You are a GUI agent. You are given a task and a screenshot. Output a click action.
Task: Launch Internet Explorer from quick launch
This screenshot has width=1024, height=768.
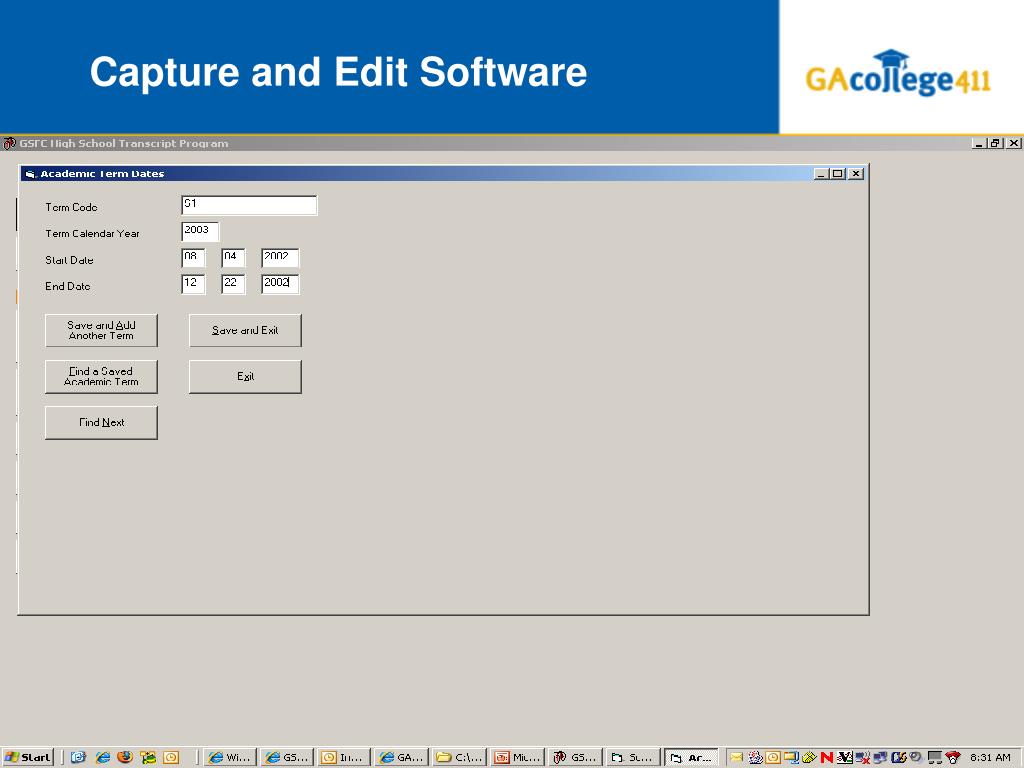tap(103, 758)
